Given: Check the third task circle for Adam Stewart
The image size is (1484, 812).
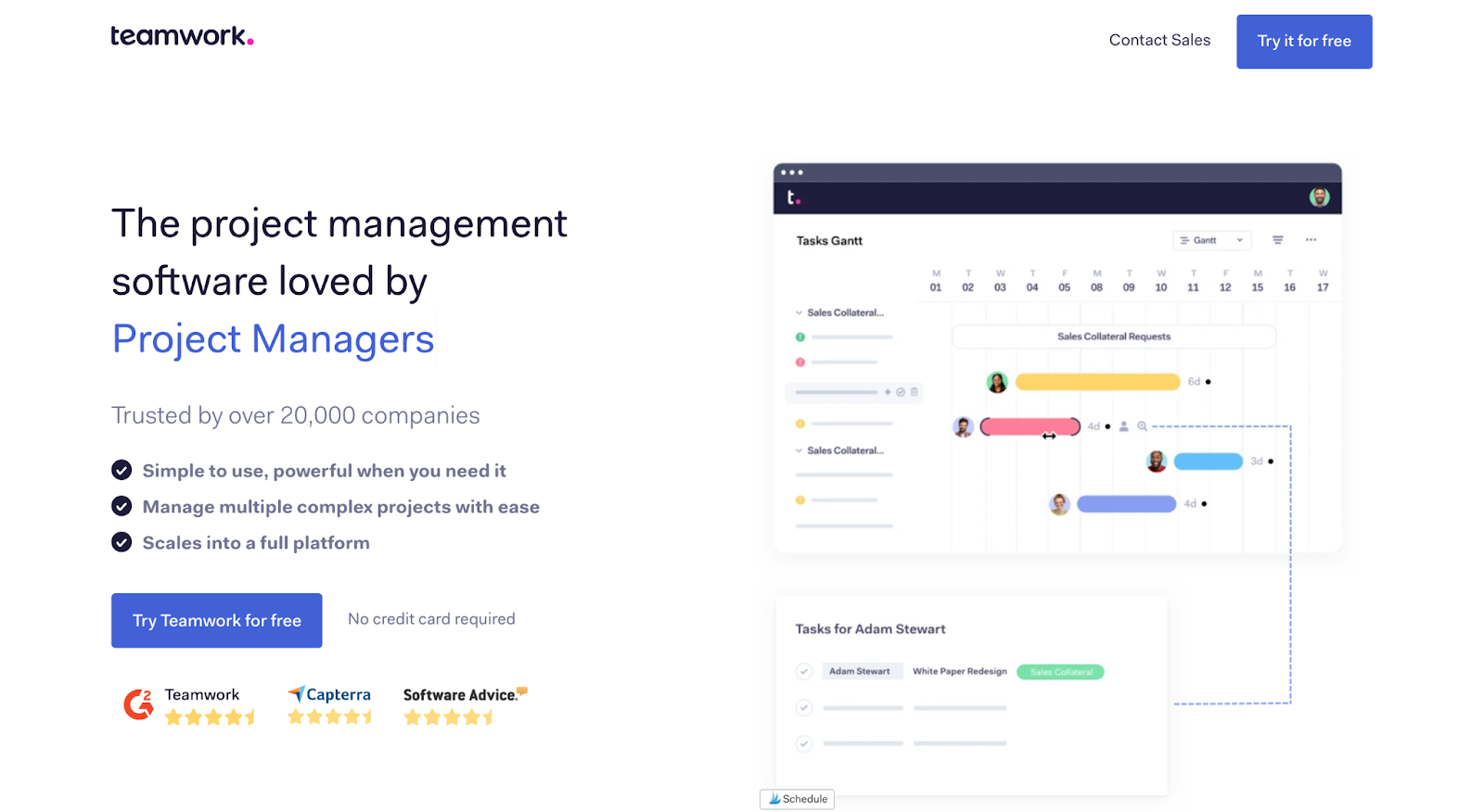Looking at the screenshot, I should click(804, 743).
